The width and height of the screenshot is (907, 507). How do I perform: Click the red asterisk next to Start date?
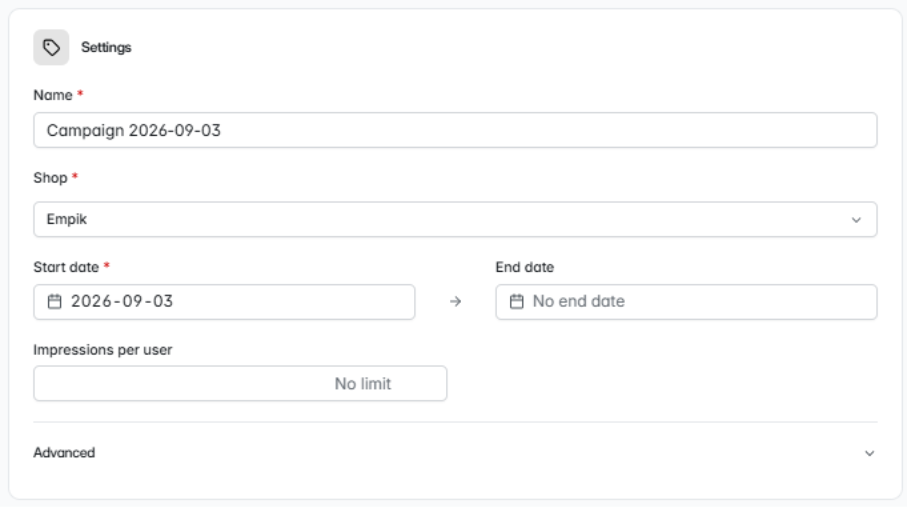(x=106, y=266)
